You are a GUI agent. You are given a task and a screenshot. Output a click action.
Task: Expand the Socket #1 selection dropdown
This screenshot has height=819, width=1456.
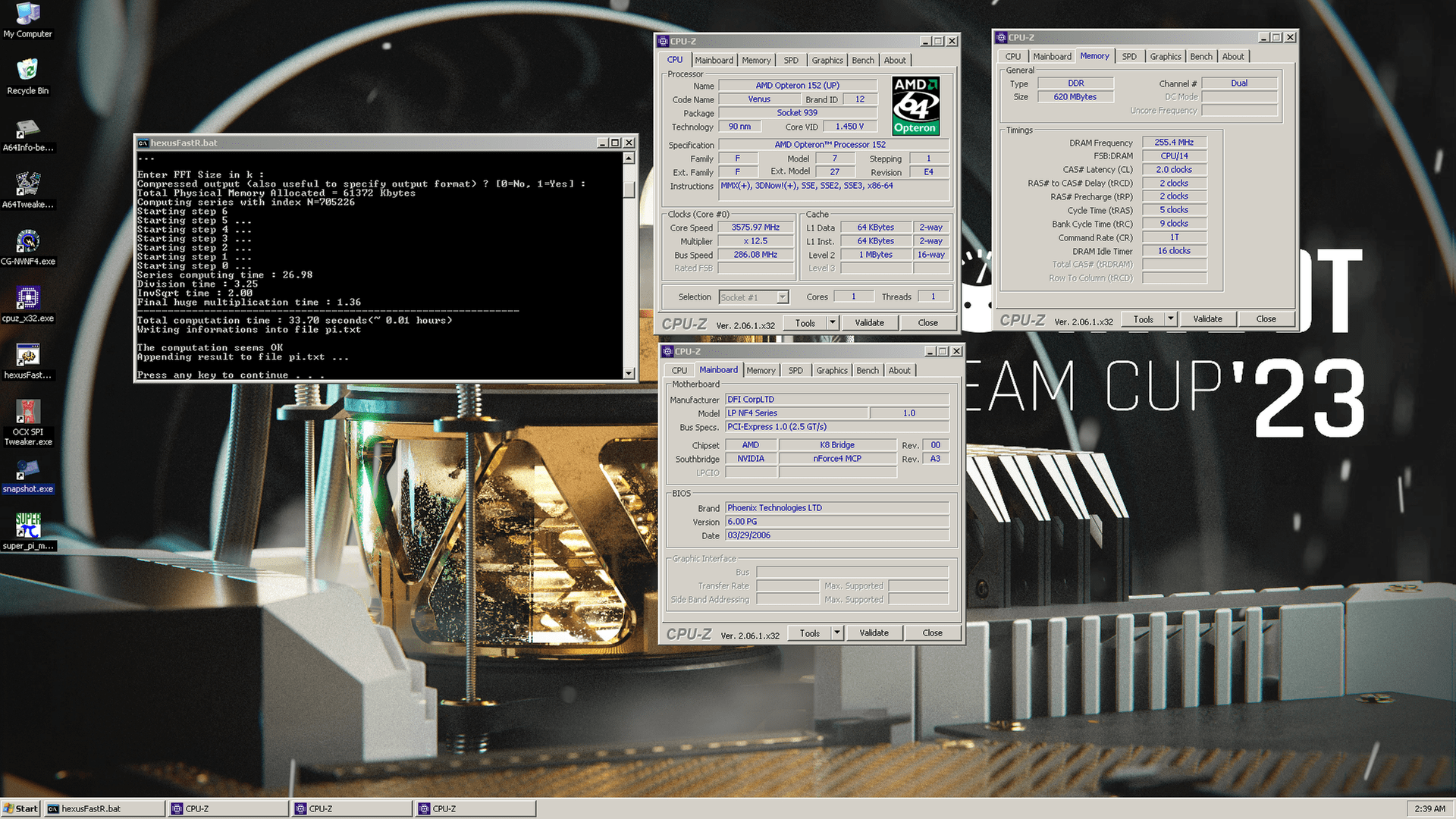(783, 297)
